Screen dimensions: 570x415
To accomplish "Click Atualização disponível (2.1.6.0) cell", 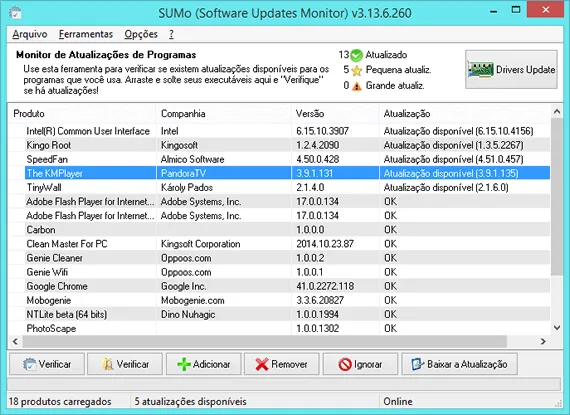I will click(465, 188).
